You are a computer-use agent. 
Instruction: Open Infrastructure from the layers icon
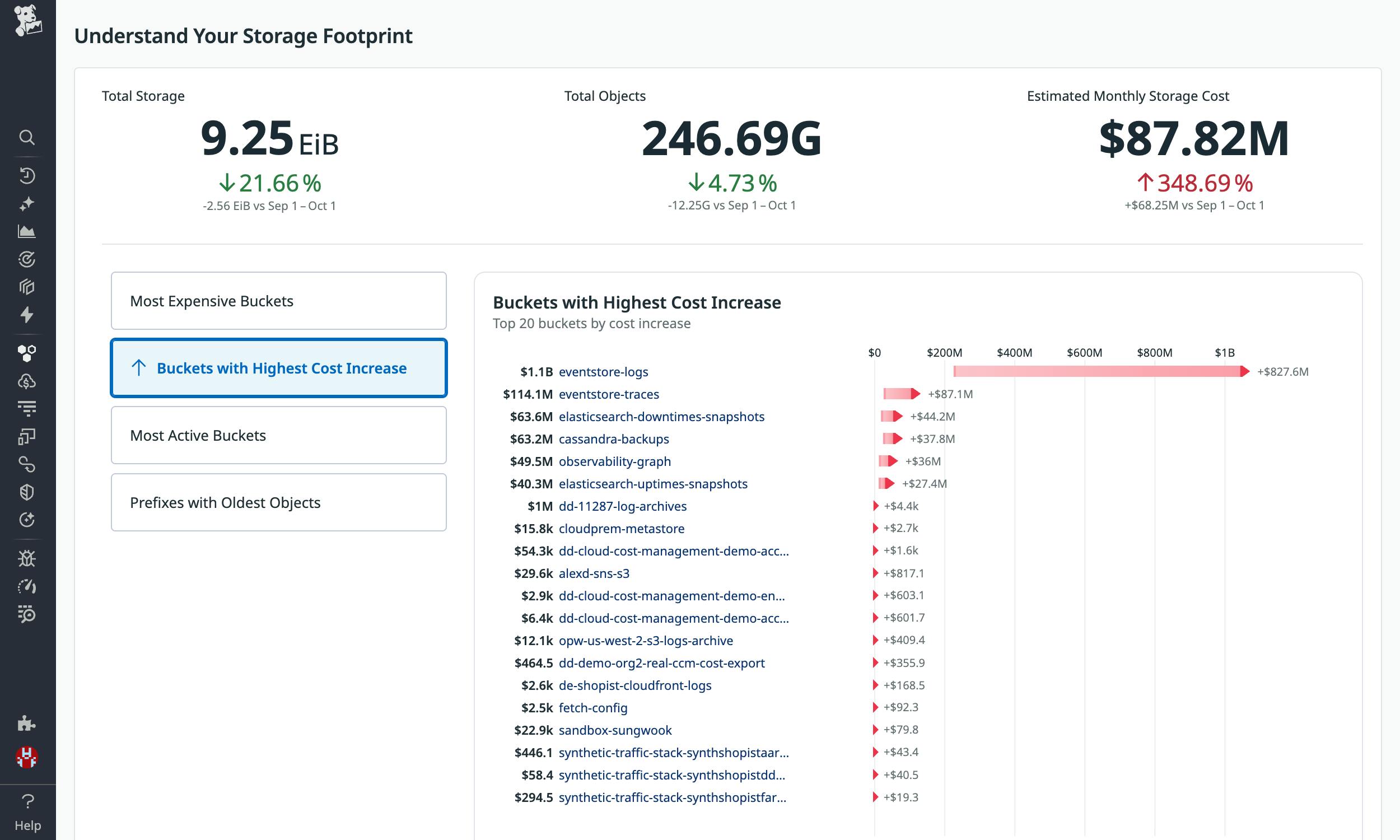point(27,287)
